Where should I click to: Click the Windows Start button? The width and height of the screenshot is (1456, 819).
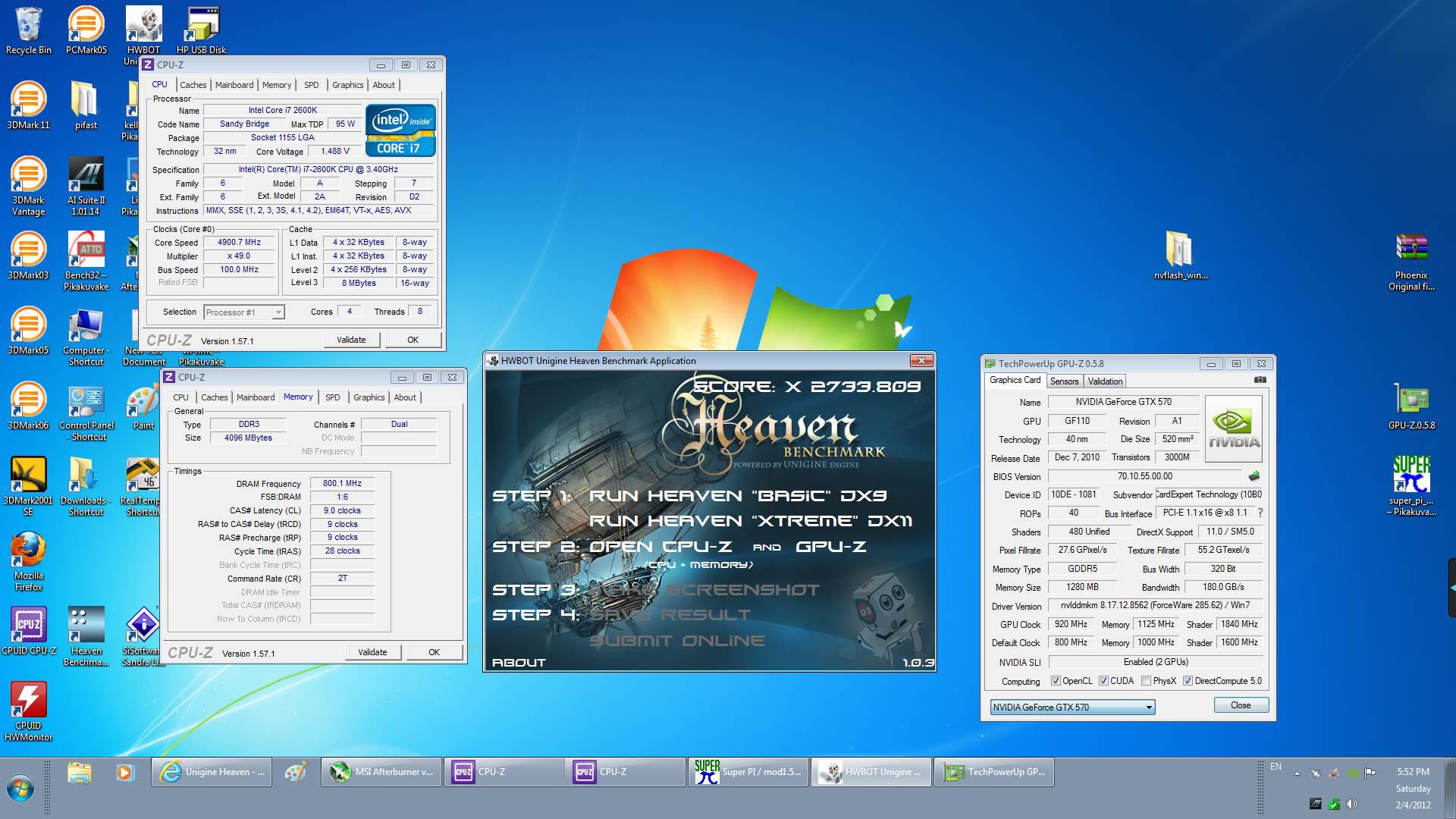click(20, 789)
